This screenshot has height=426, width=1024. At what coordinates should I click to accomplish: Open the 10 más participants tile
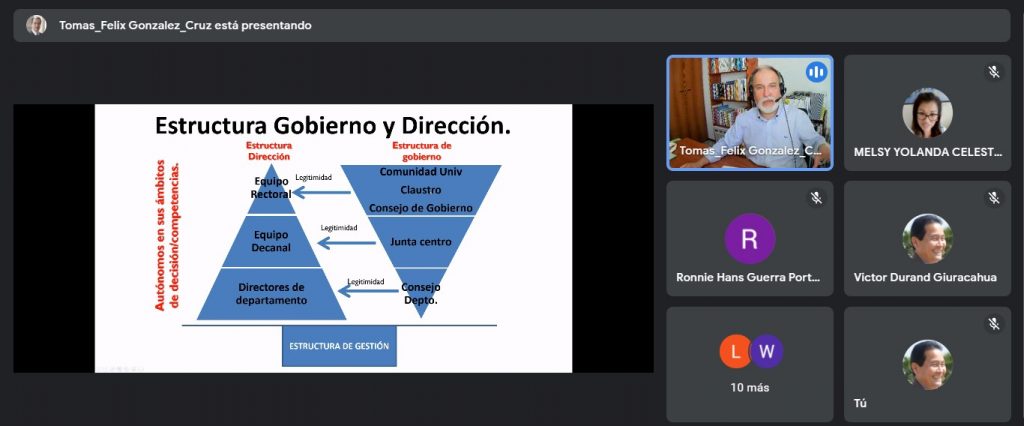pos(750,365)
